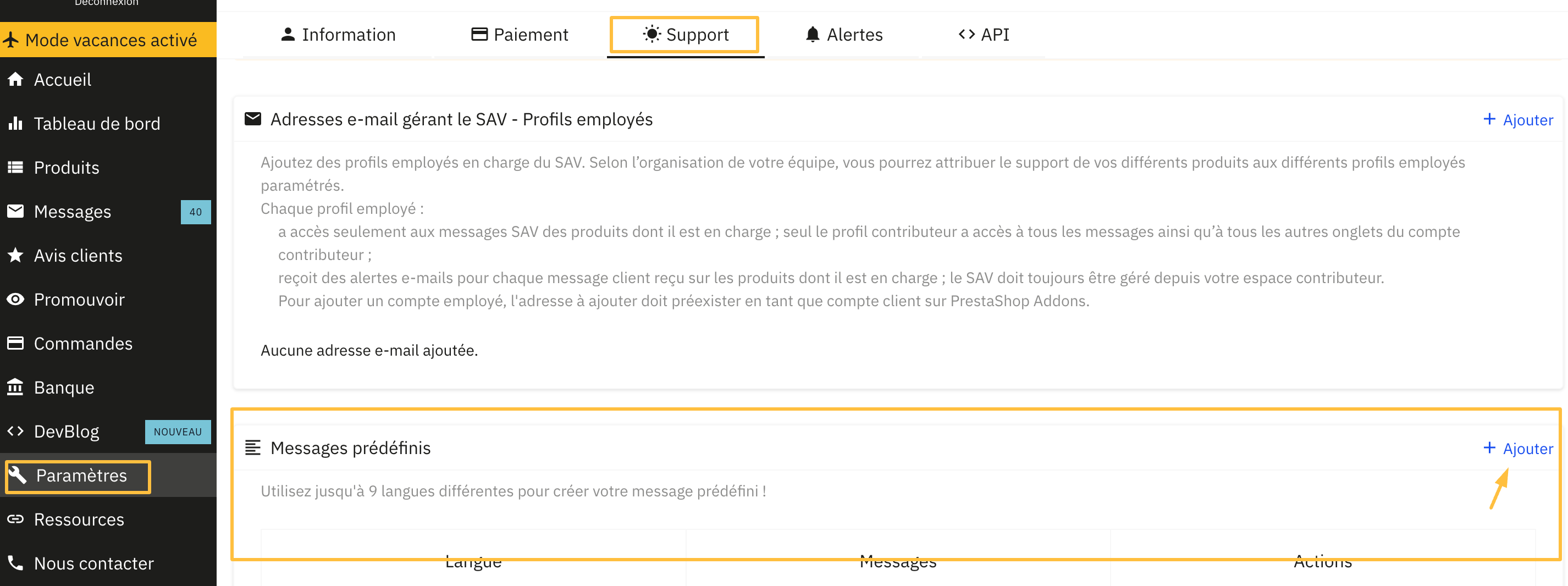Viewport: 1568px width, 586px height.
Task: Click the 40 unread messages badge
Action: pyautogui.click(x=195, y=212)
